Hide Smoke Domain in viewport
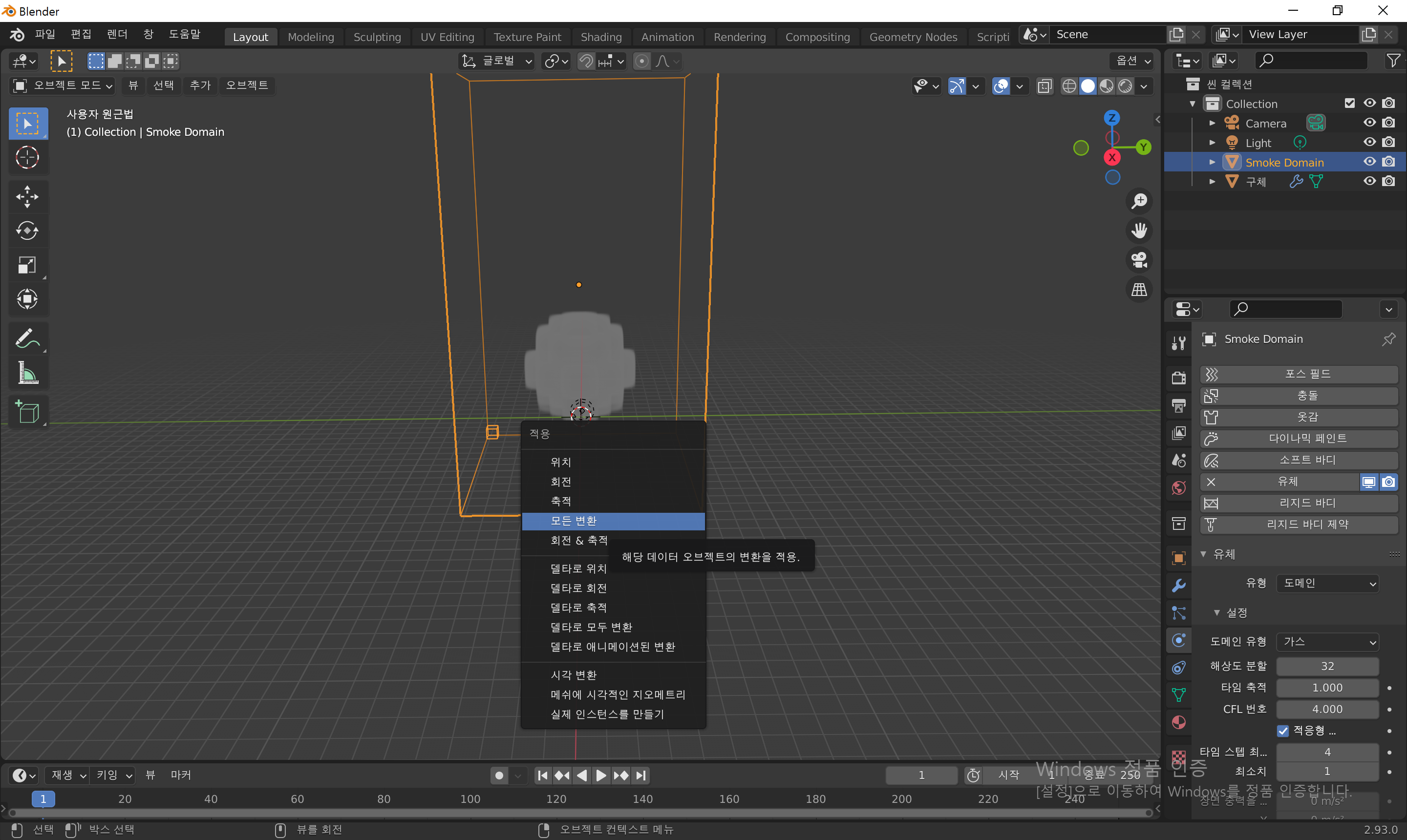 click(x=1369, y=162)
